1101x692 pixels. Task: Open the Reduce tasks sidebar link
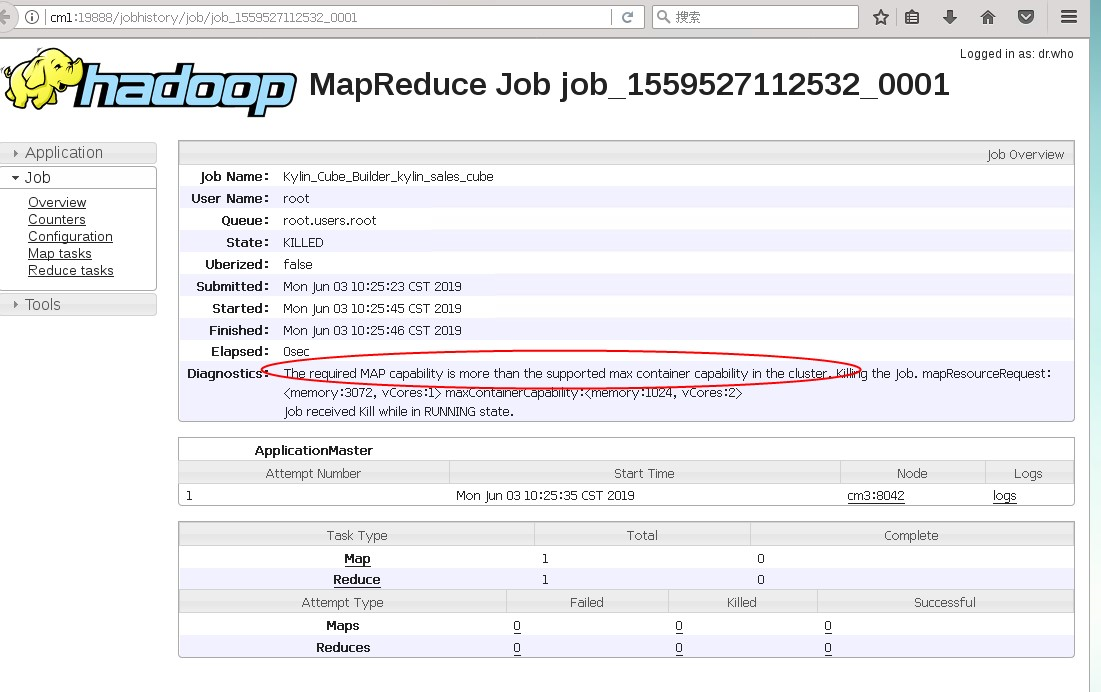(x=71, y=270)
